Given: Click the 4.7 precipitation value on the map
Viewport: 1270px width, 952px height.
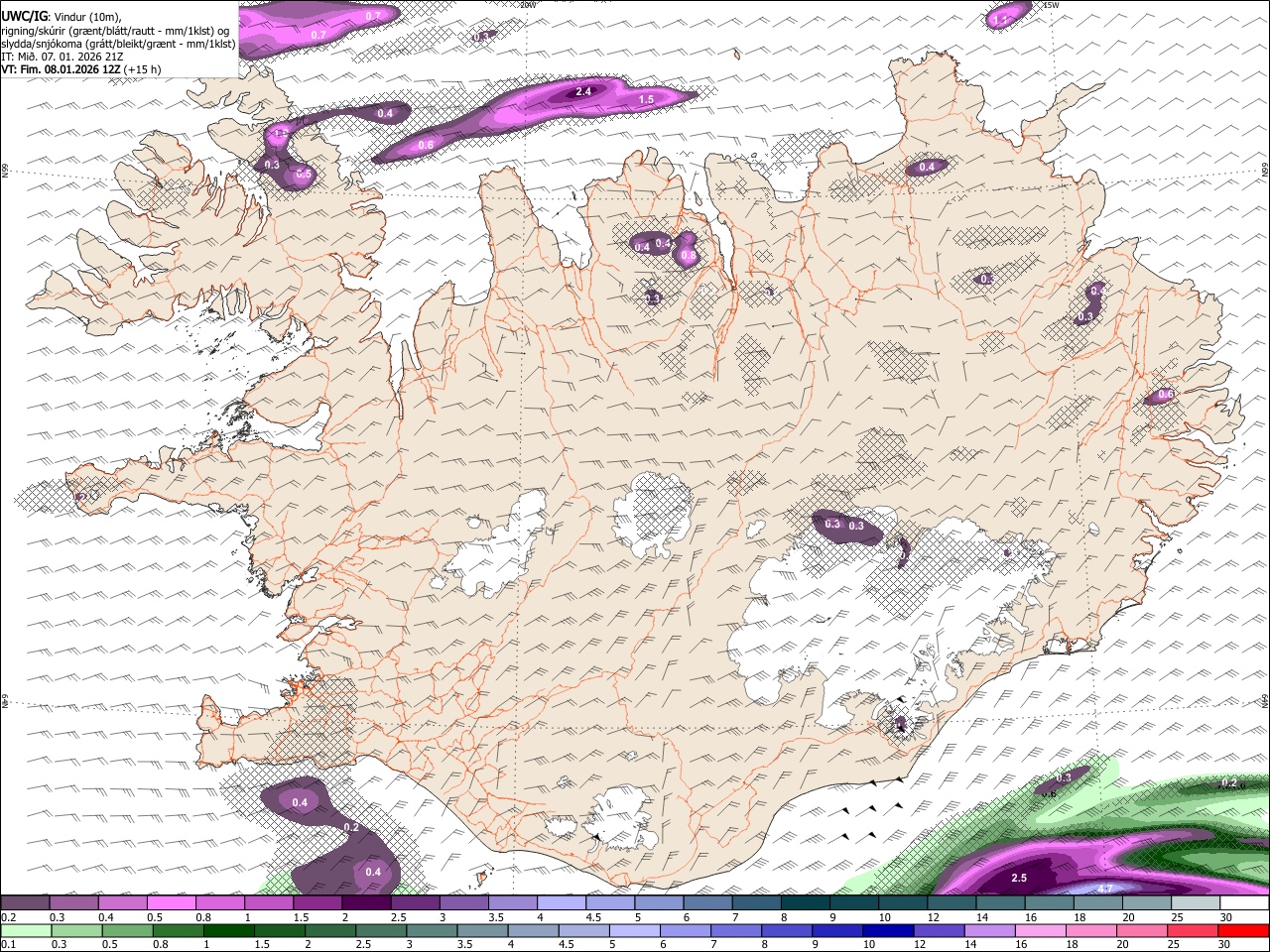Looking at the screenshot, I should click(1106, 888).
